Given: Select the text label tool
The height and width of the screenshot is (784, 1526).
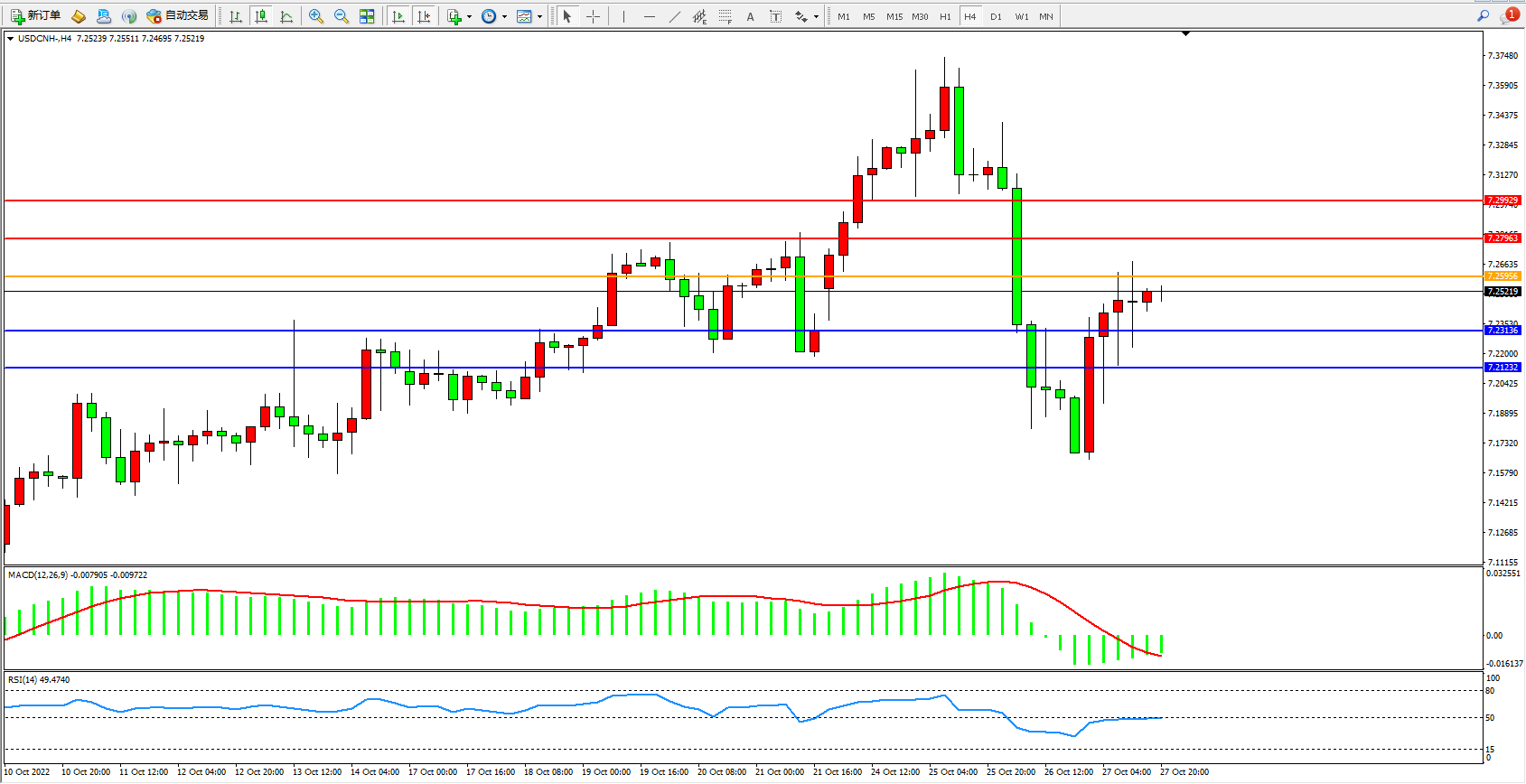Looking at the screenshot, I should 775,16.
